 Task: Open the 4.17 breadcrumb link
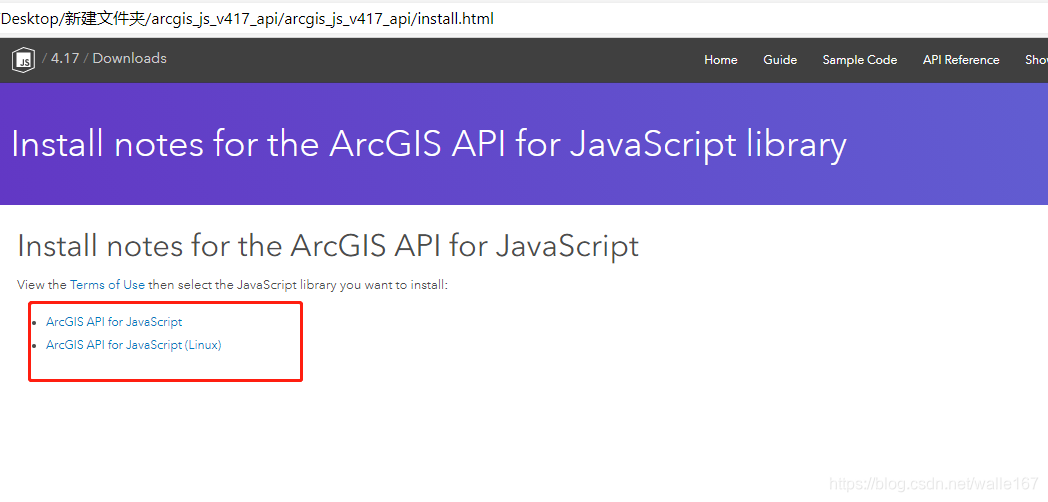(65, 58)
